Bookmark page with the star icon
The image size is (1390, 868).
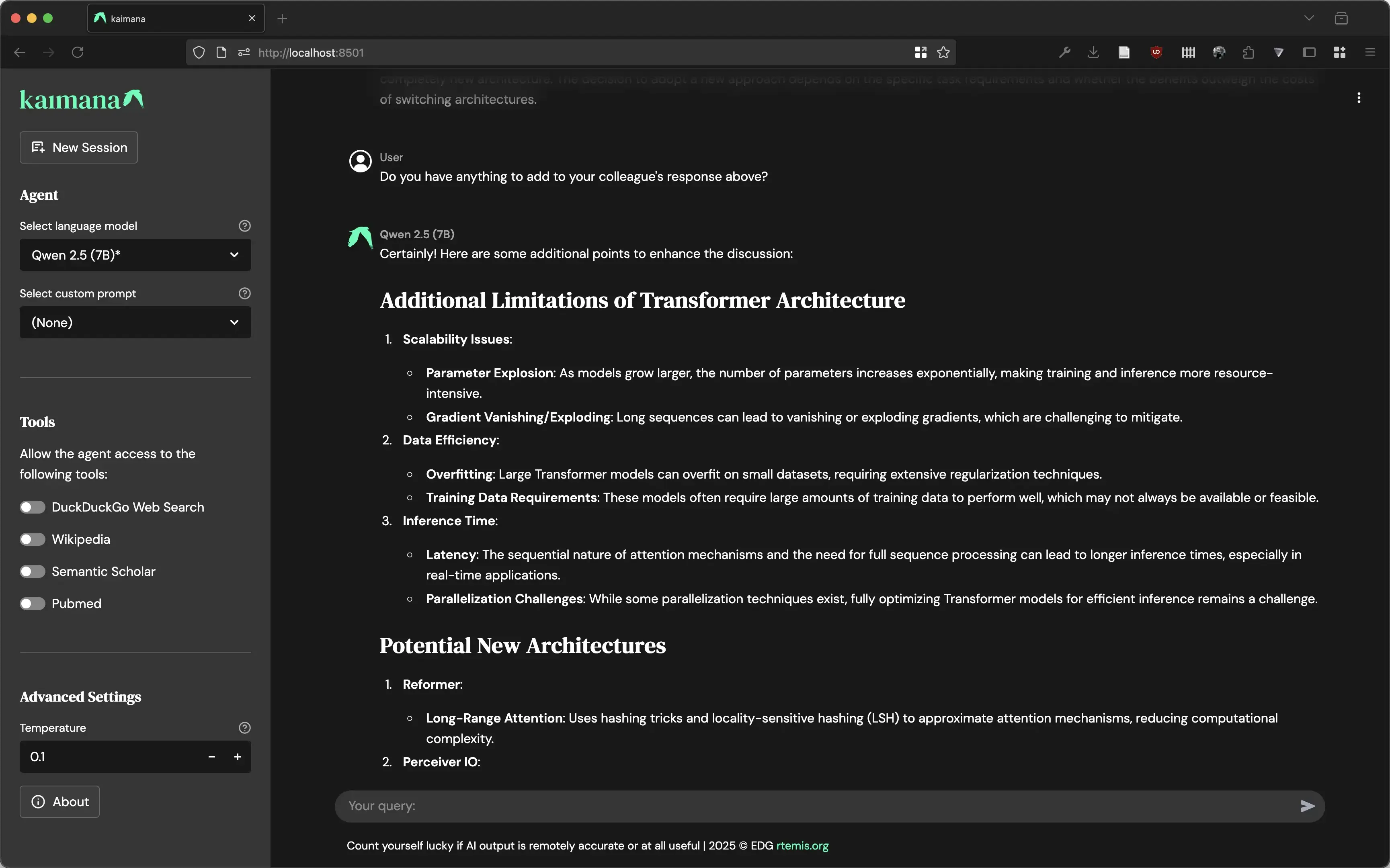(x=943, y=53)
